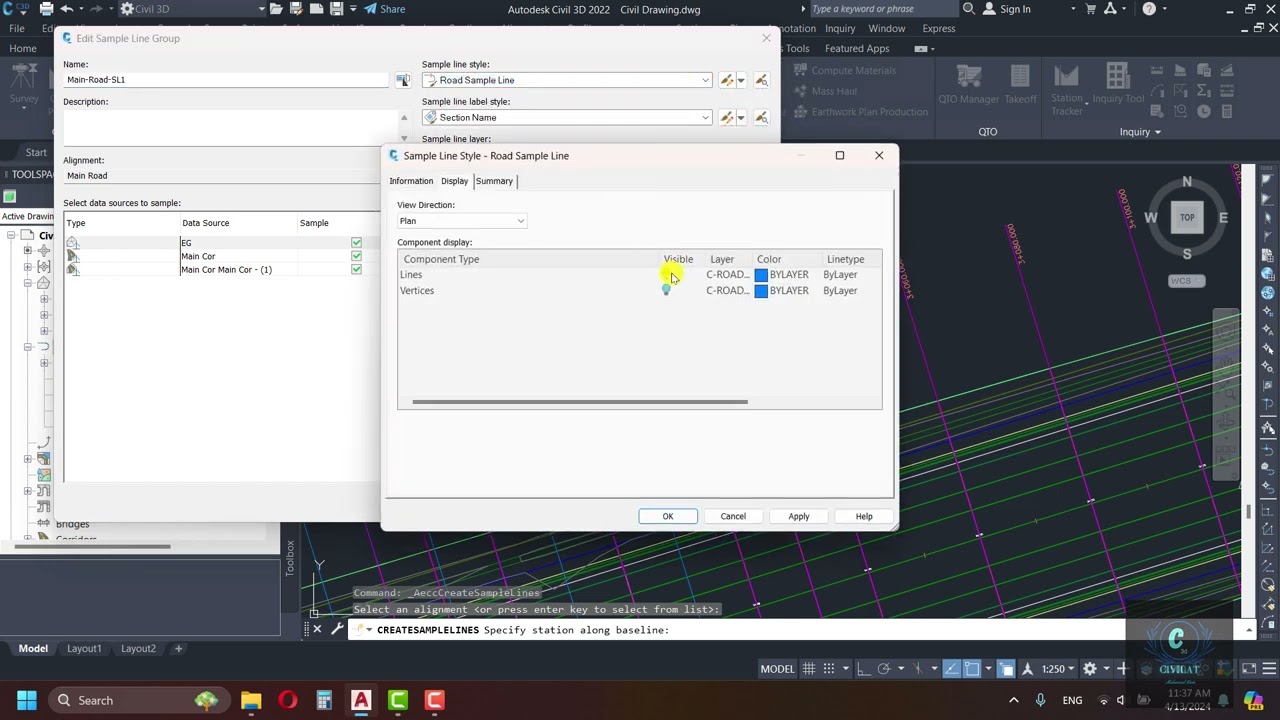This screenshot has height=720, width=1280.
Task: Click the customization hamburger icon in status bar
Action: click(x=1270, y=669)
